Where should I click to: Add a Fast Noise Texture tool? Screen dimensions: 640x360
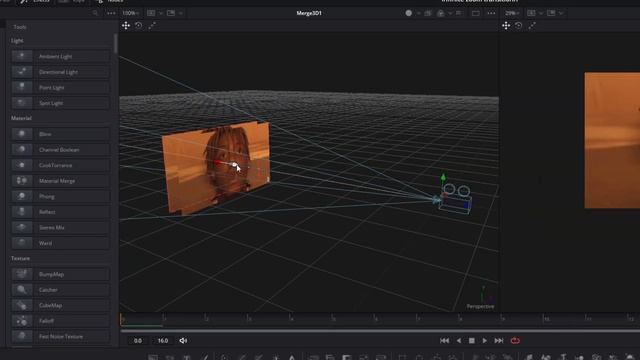60,336
